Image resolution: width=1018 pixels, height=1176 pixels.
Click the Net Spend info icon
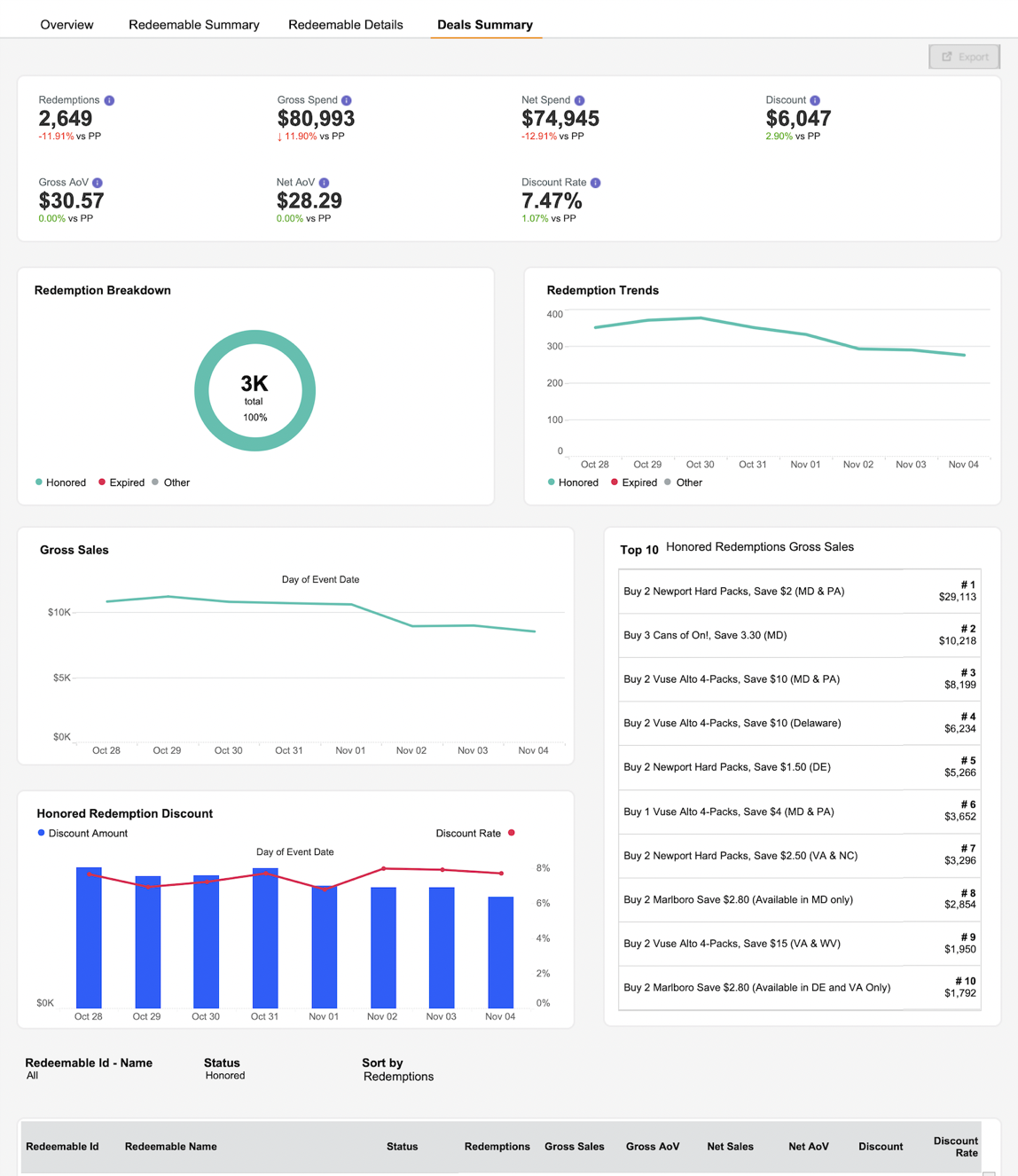click(579, 100)
